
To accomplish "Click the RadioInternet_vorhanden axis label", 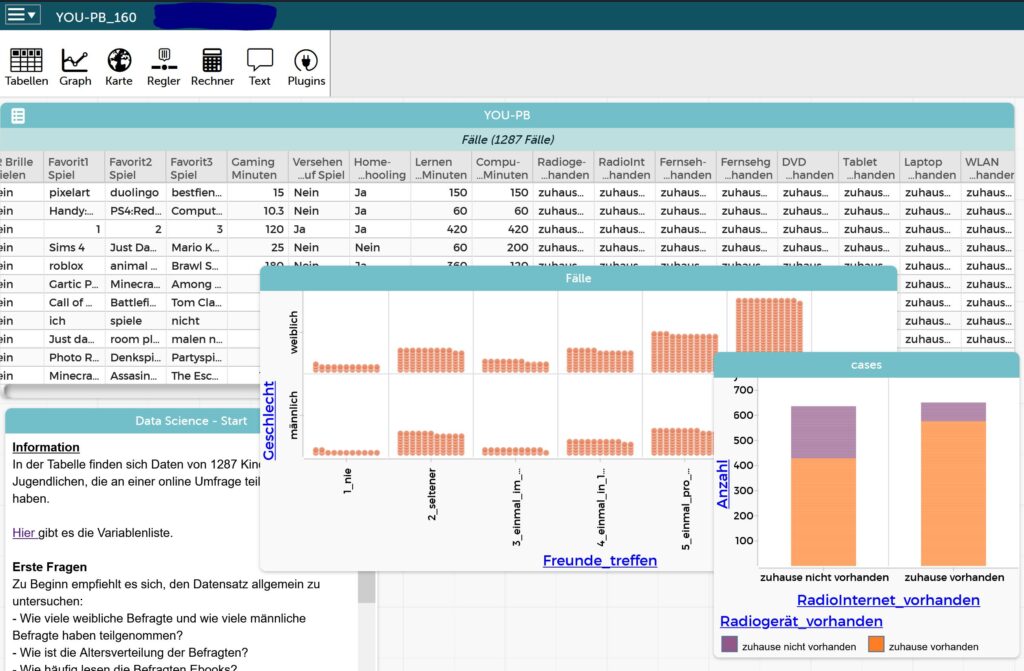I will click(x=888, y=600).
